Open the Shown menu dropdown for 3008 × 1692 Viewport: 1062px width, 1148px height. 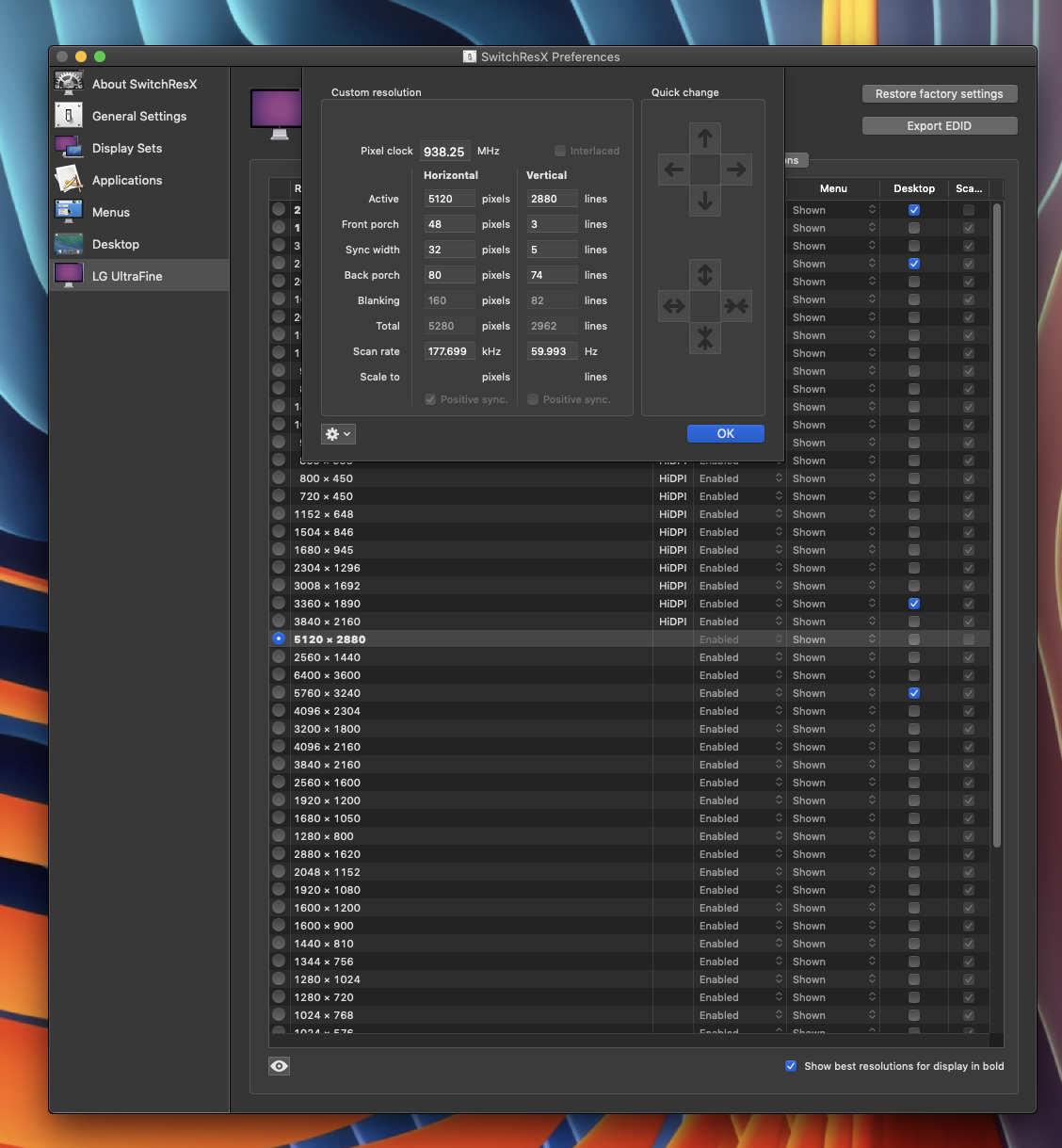[x=833, y=586]
